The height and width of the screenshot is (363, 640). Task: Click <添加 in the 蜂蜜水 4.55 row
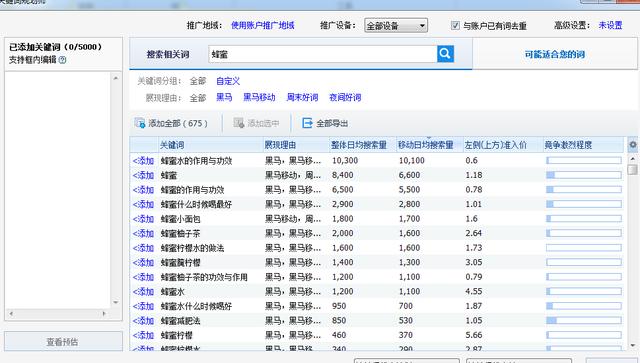pos(143,292)
